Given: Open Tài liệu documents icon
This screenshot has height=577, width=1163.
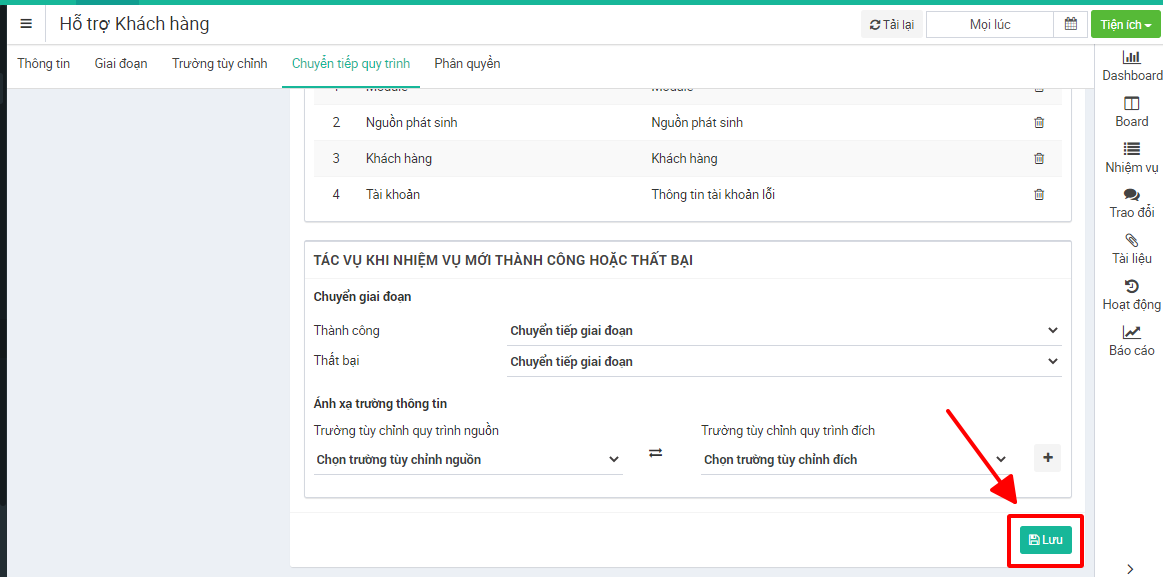Looking at the screenshot, I should [x=1132, y=241].
